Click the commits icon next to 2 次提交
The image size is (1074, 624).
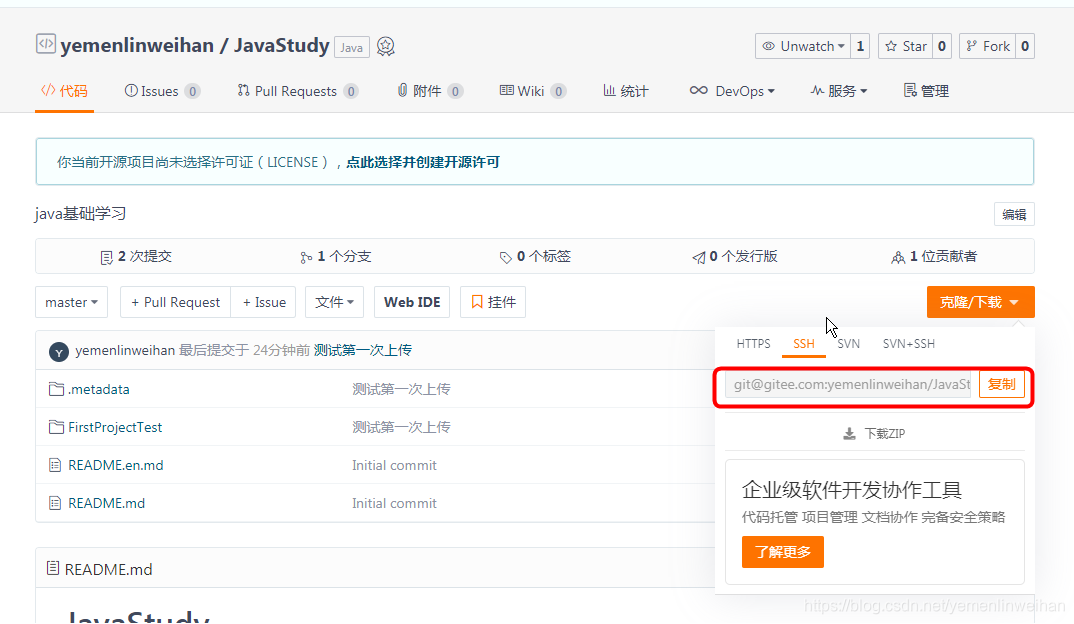pos(106,258)
